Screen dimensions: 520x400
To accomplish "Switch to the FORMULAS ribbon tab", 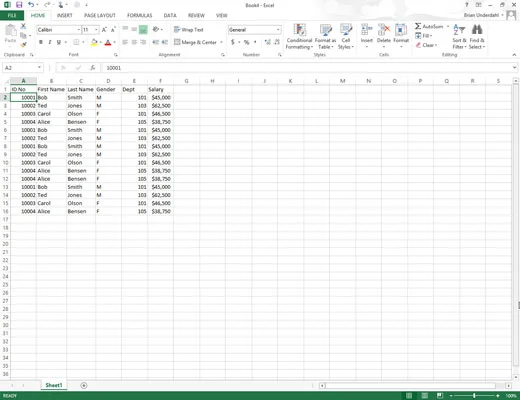I will click(140, 15).
